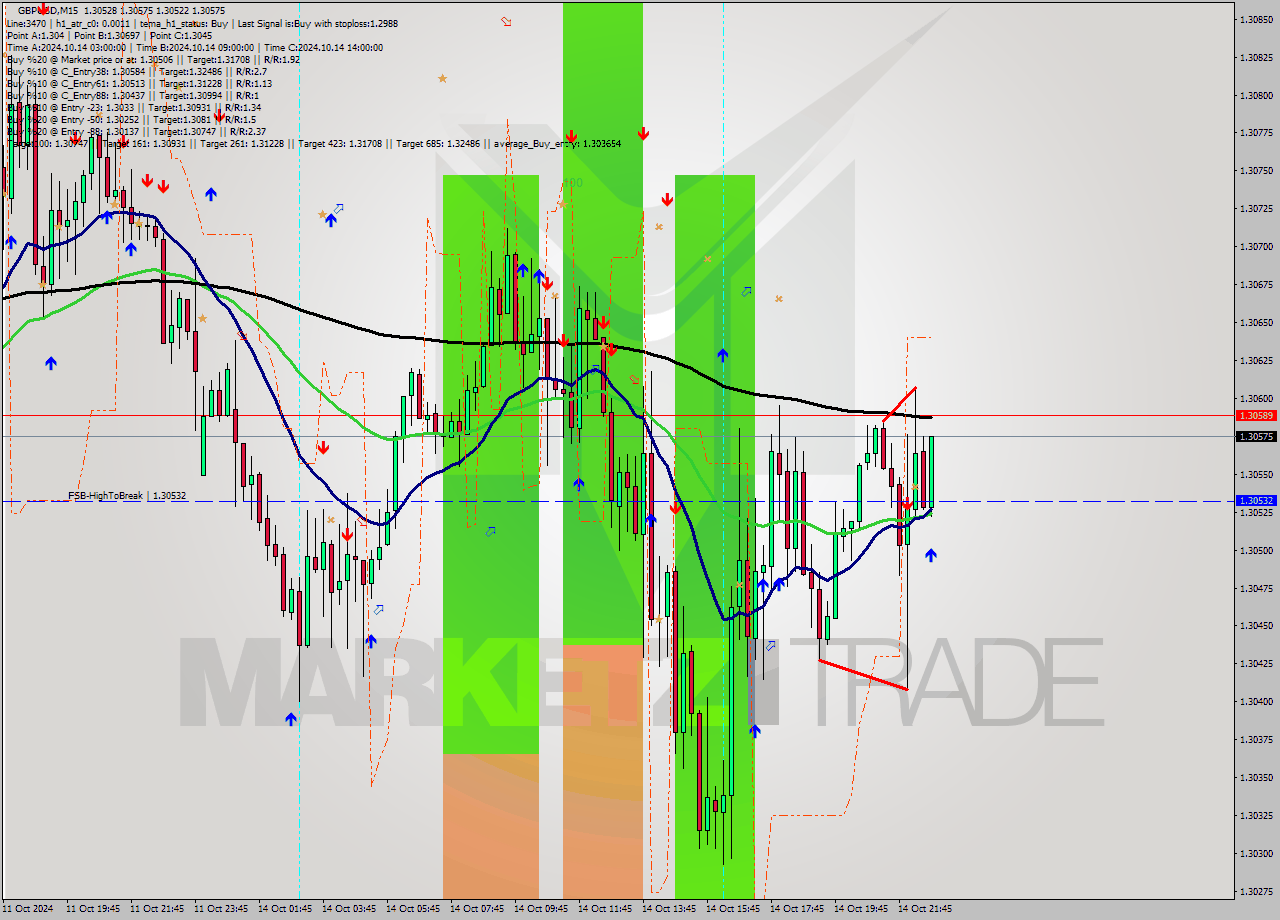Click the 'Target 685: 1.32486' text

438,143
